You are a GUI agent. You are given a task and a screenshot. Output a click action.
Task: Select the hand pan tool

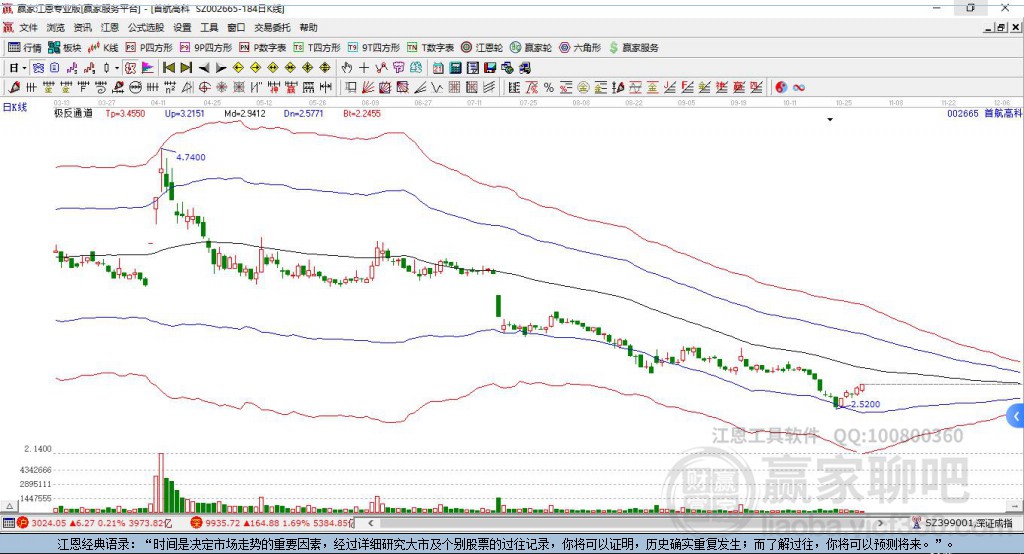click(347, 68)
